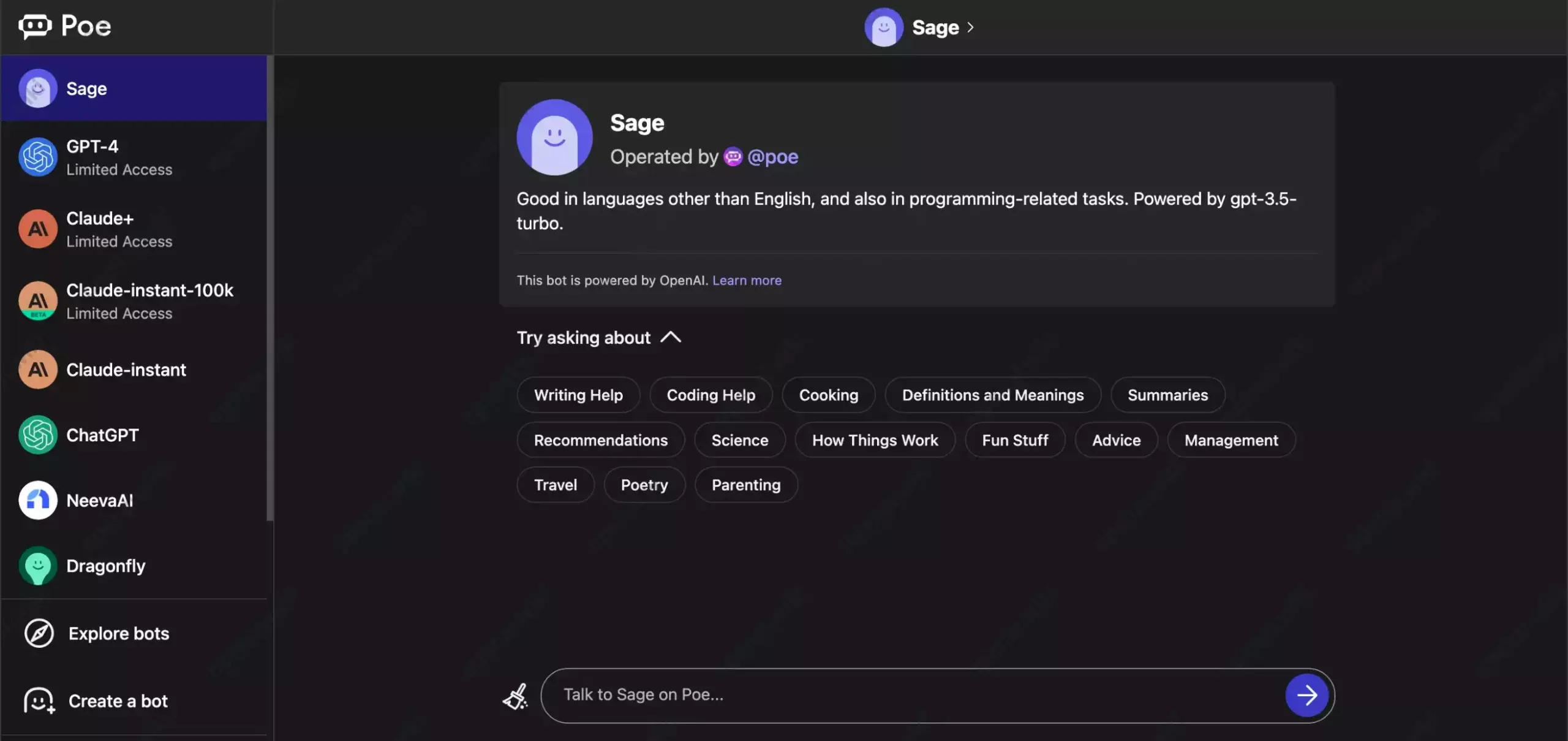Click the Poe logo icon
This screenshot has height=741, width=1568.
[x=35, y=26]
